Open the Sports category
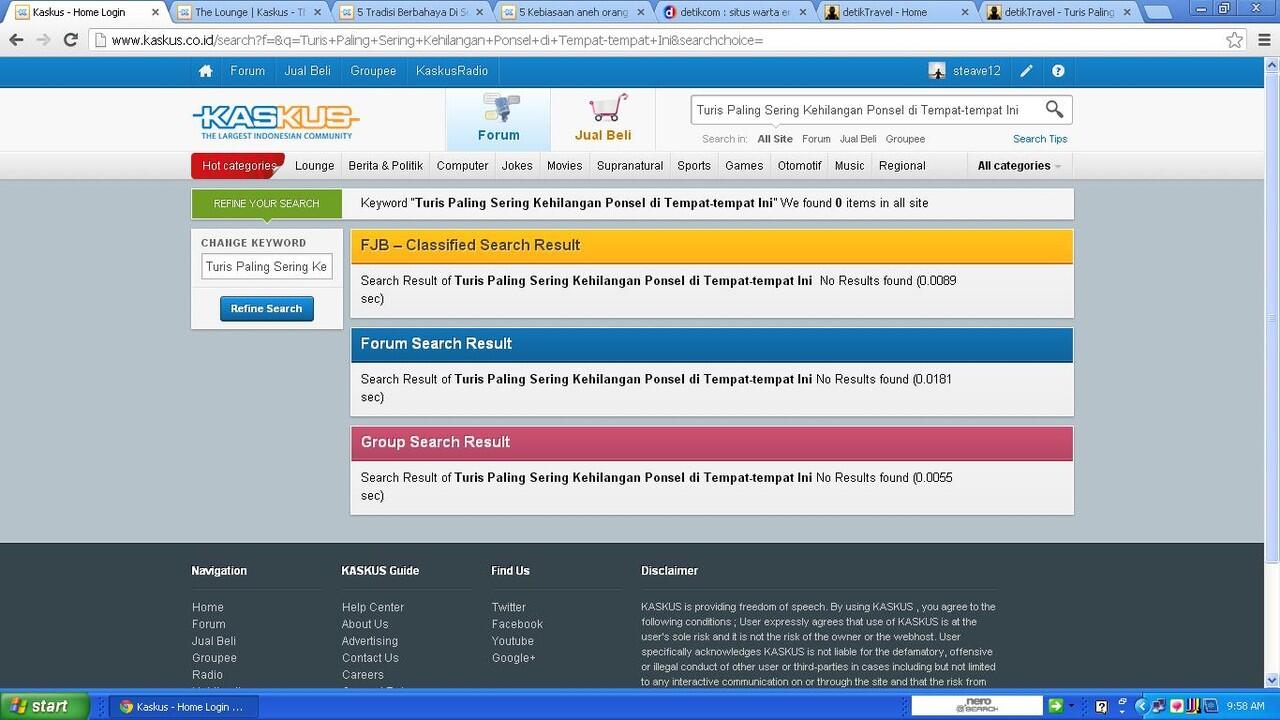This screenshot has width=1280, height=720. pos(694,166)
